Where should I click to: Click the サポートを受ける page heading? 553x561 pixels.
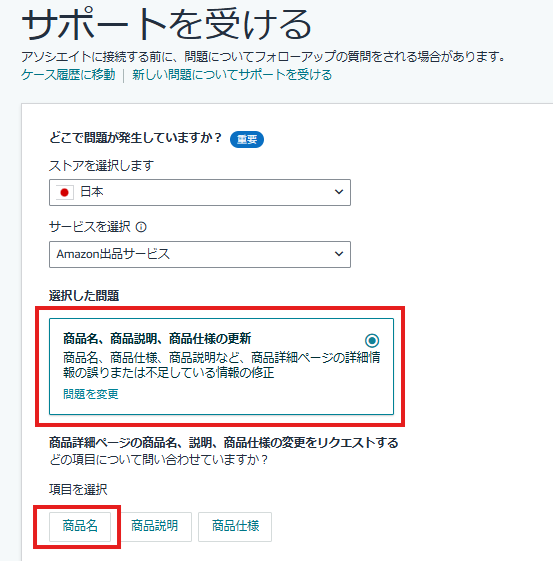click(166, 24)
